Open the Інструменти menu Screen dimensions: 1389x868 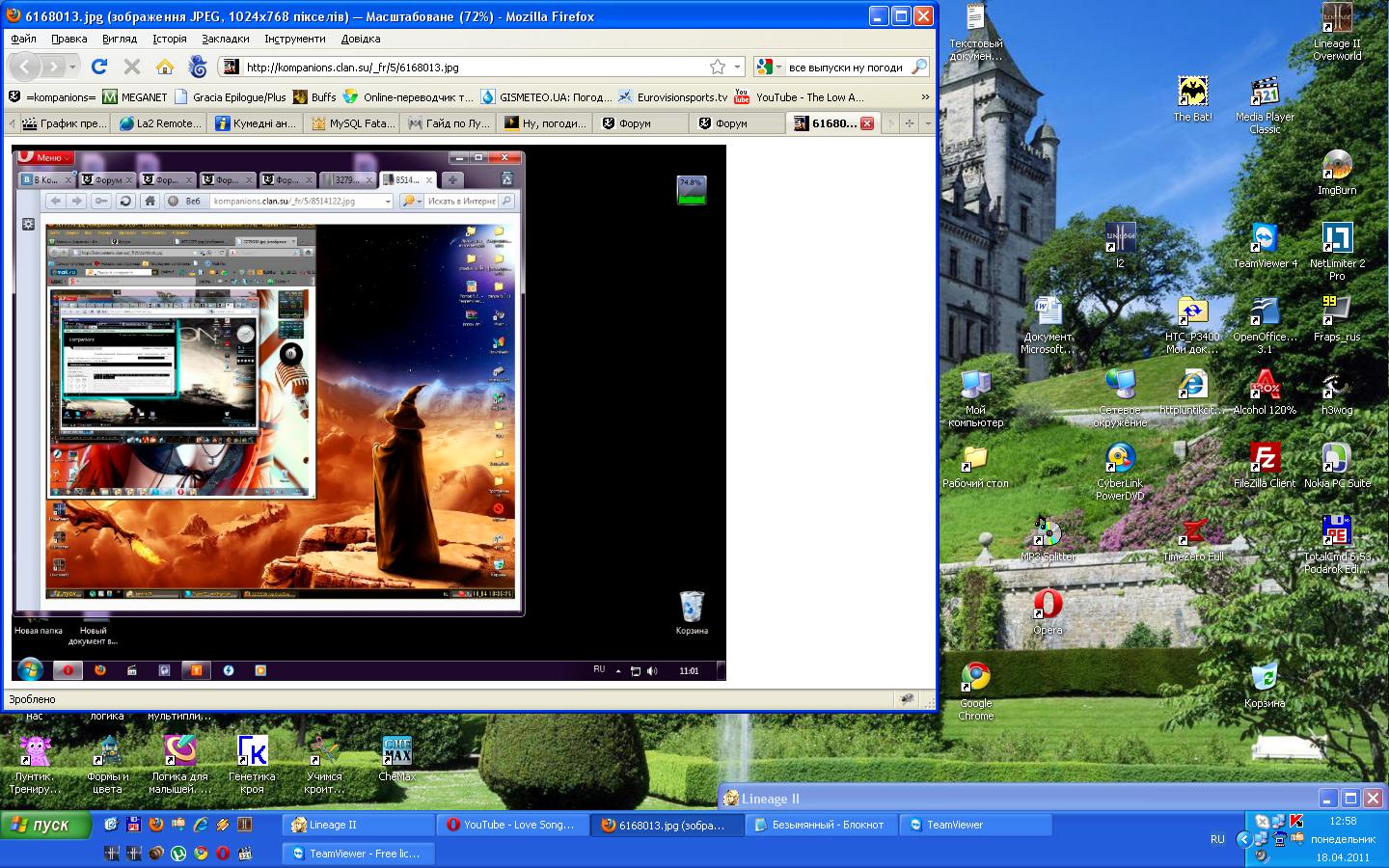pos(295,39)
